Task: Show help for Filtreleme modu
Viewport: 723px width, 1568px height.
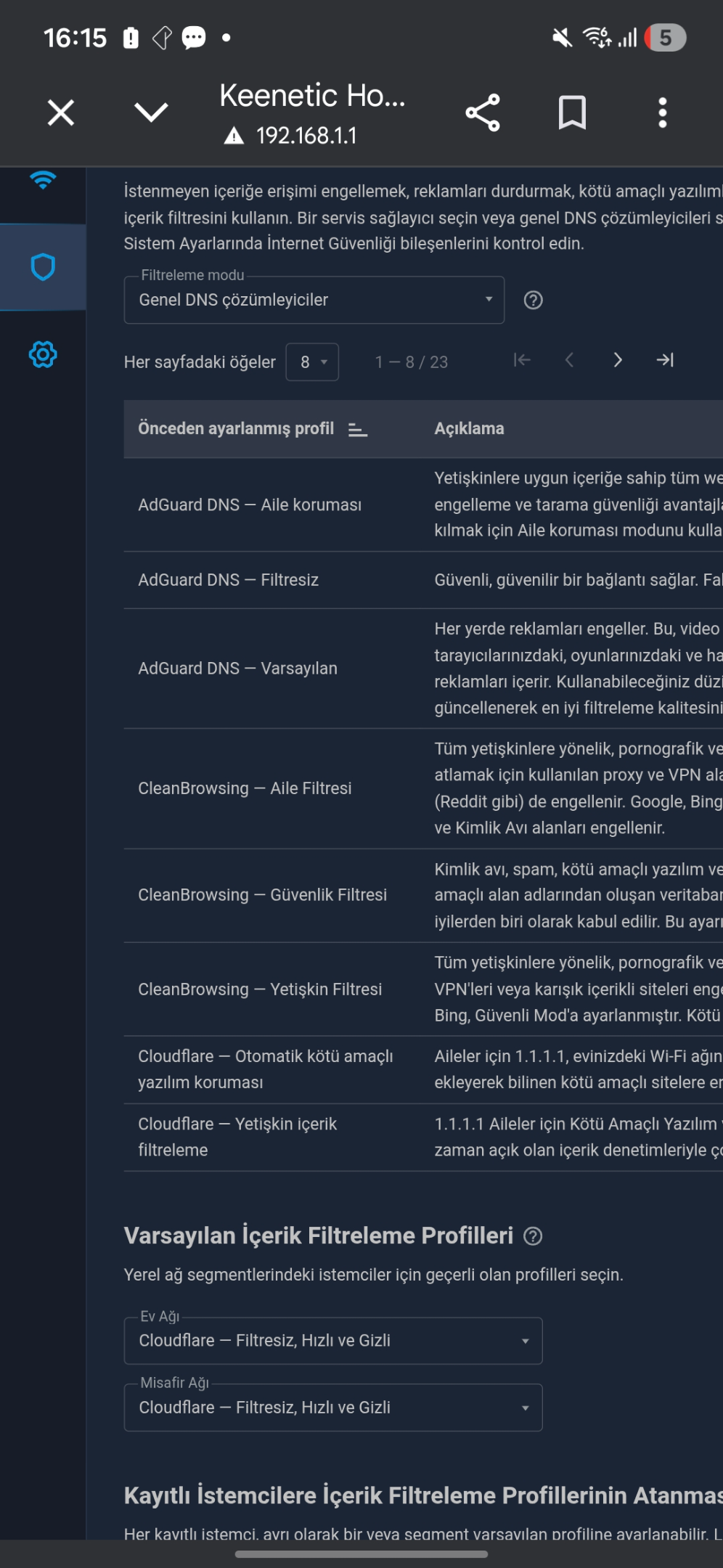Action: tap(534, 300)
